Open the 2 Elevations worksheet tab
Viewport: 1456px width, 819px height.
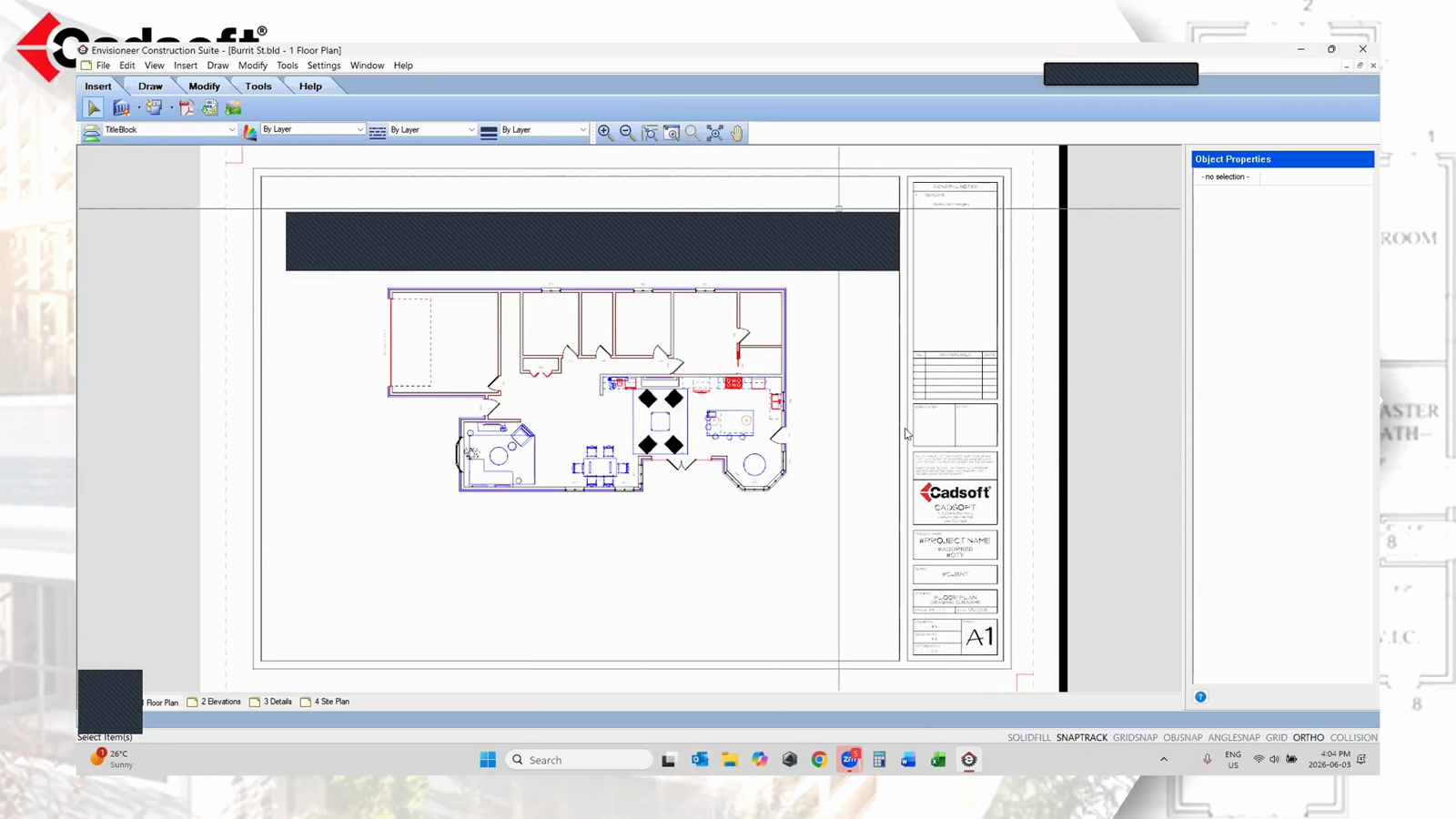pos(214,703)
